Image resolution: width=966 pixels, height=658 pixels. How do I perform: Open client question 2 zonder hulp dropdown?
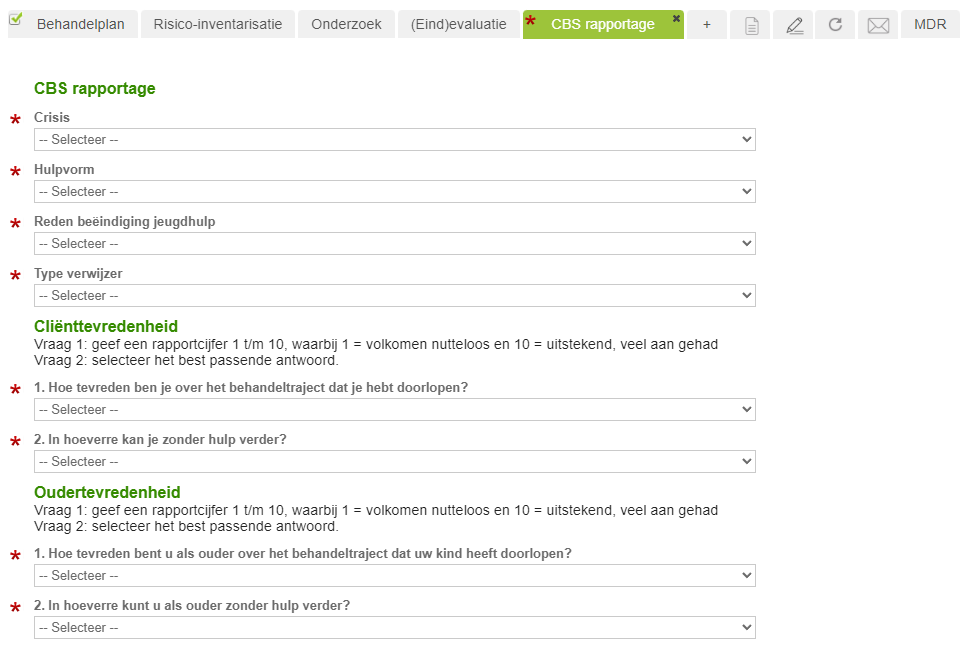tap(395, 462)
